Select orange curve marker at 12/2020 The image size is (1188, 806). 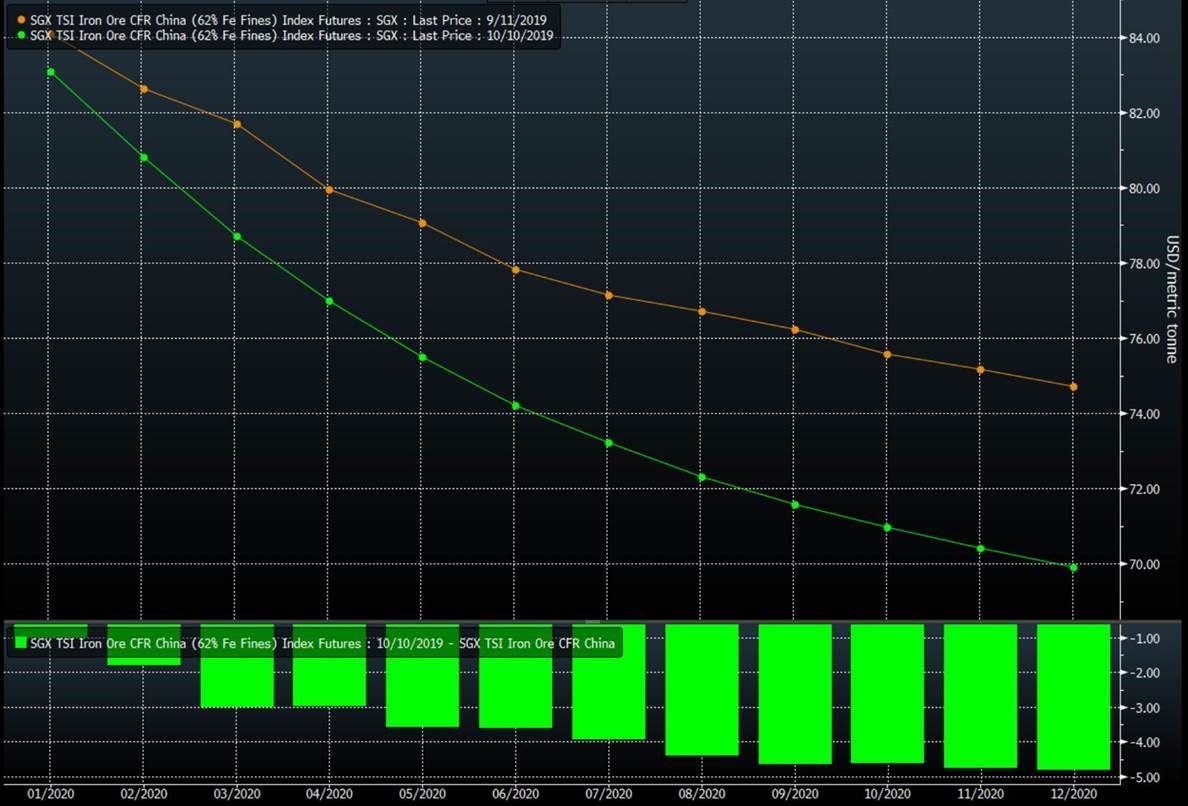(x=1074, y=387)
